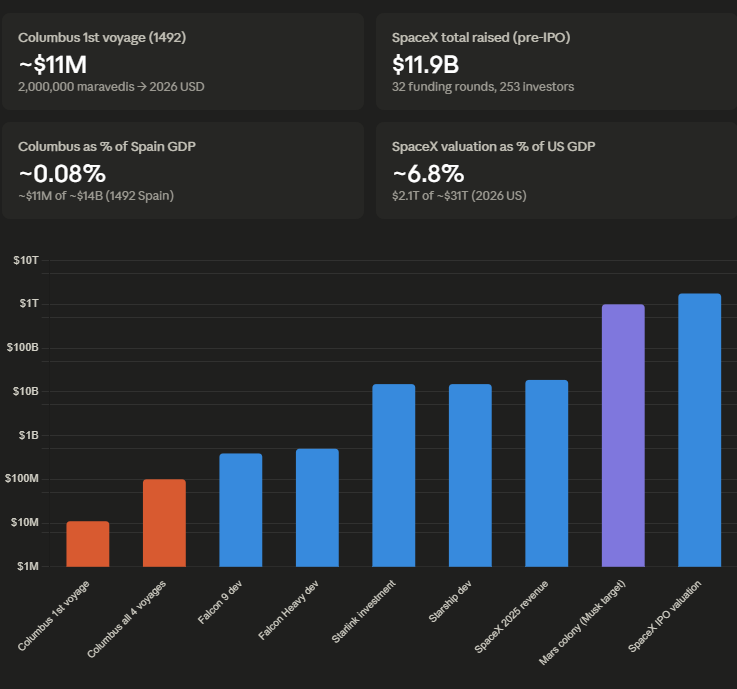This screenshot has width=737, height=689.
Task: Click 'Columbus all 4 voyages' x-axis label
Action: pos(126,619)
